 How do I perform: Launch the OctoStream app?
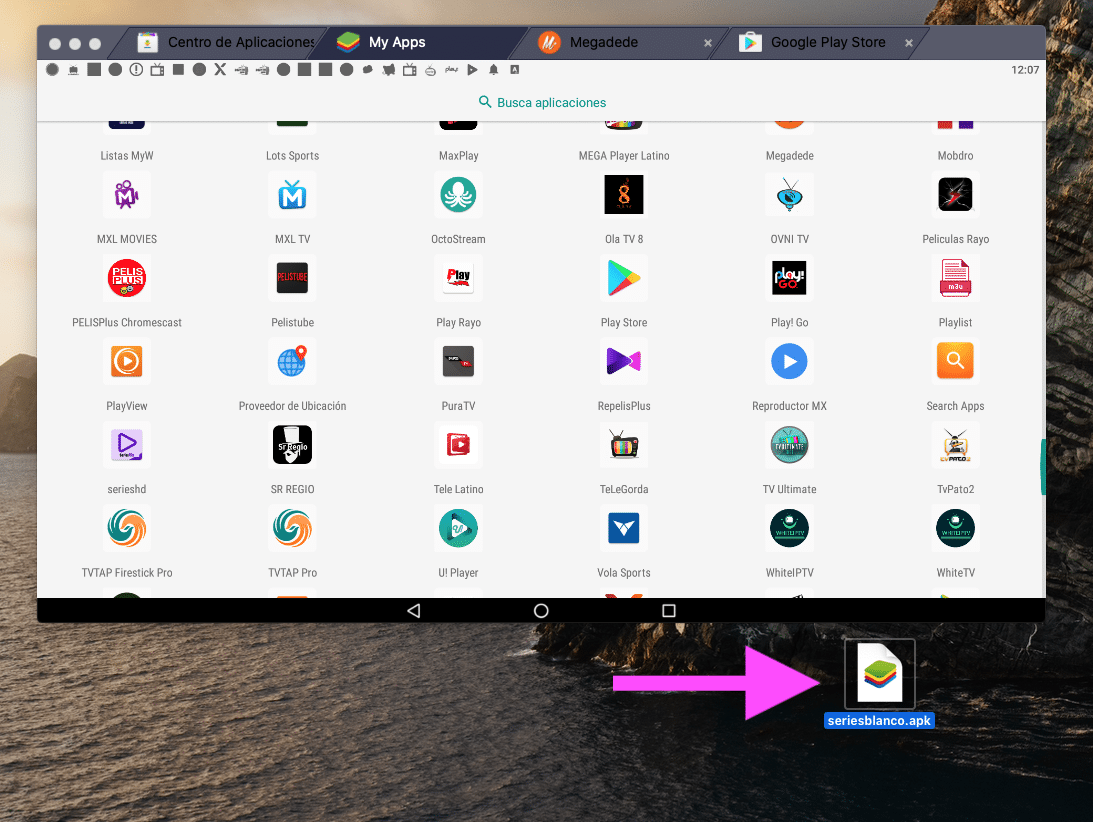(x=458, y=196)
